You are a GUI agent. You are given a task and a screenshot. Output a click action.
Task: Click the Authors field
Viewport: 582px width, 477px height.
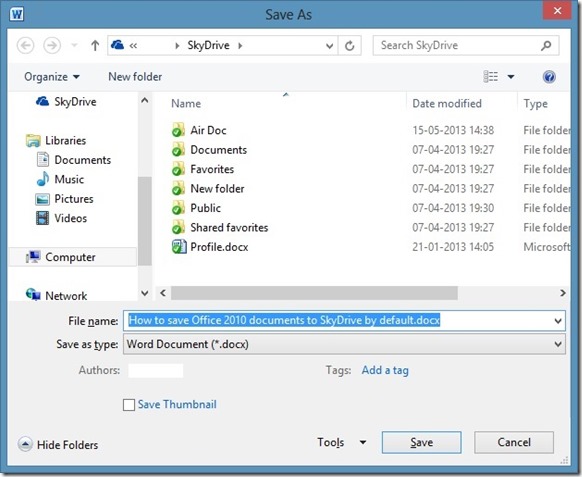[x=156, y=370]
